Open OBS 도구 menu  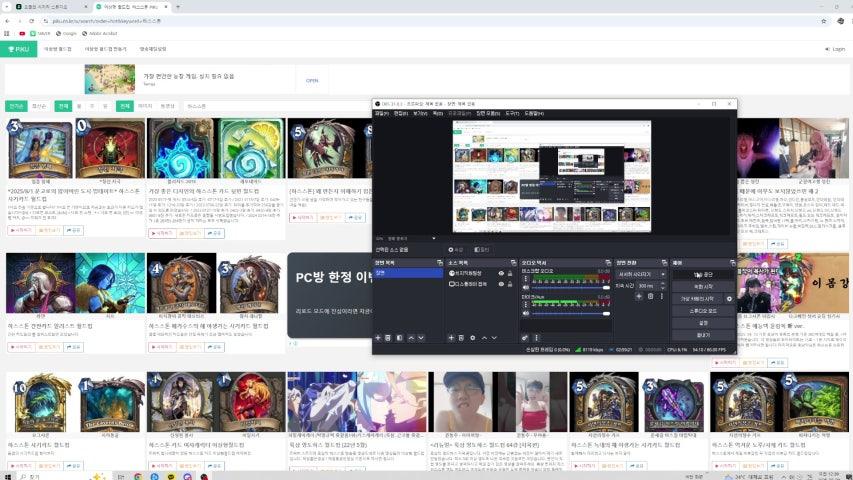coord(512,113)
